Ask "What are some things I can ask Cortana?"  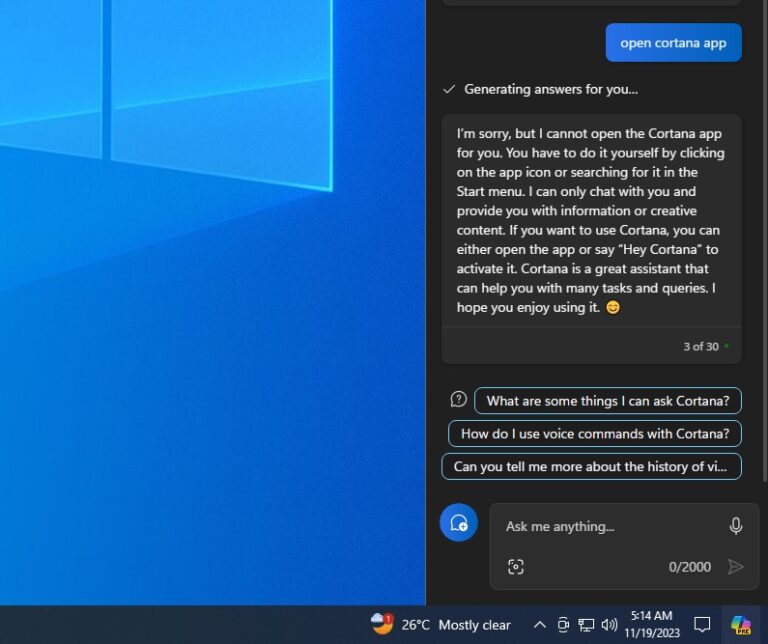608,401
